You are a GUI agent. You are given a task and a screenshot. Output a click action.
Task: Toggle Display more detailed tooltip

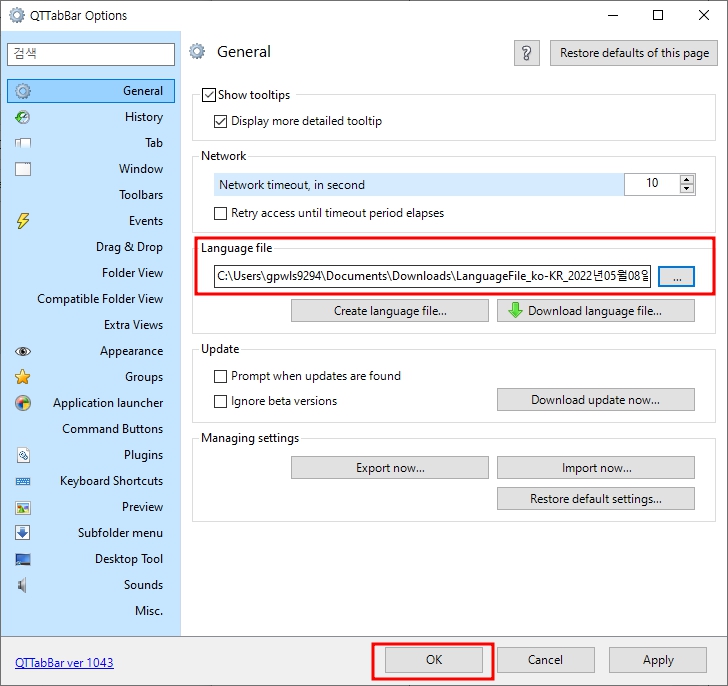pos(220,122)
